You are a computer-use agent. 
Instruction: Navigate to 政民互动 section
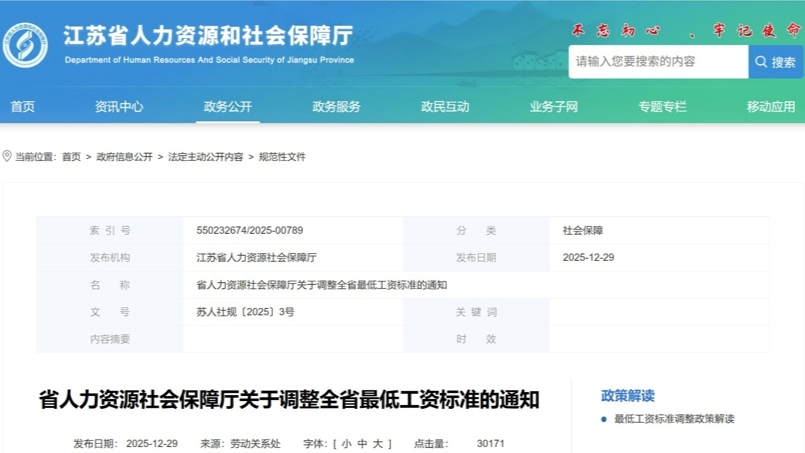445,107
